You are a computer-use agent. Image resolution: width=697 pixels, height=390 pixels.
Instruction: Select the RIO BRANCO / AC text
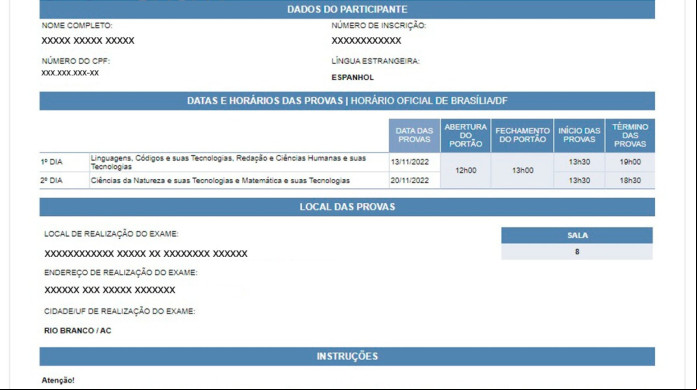(x=78, y=331)
